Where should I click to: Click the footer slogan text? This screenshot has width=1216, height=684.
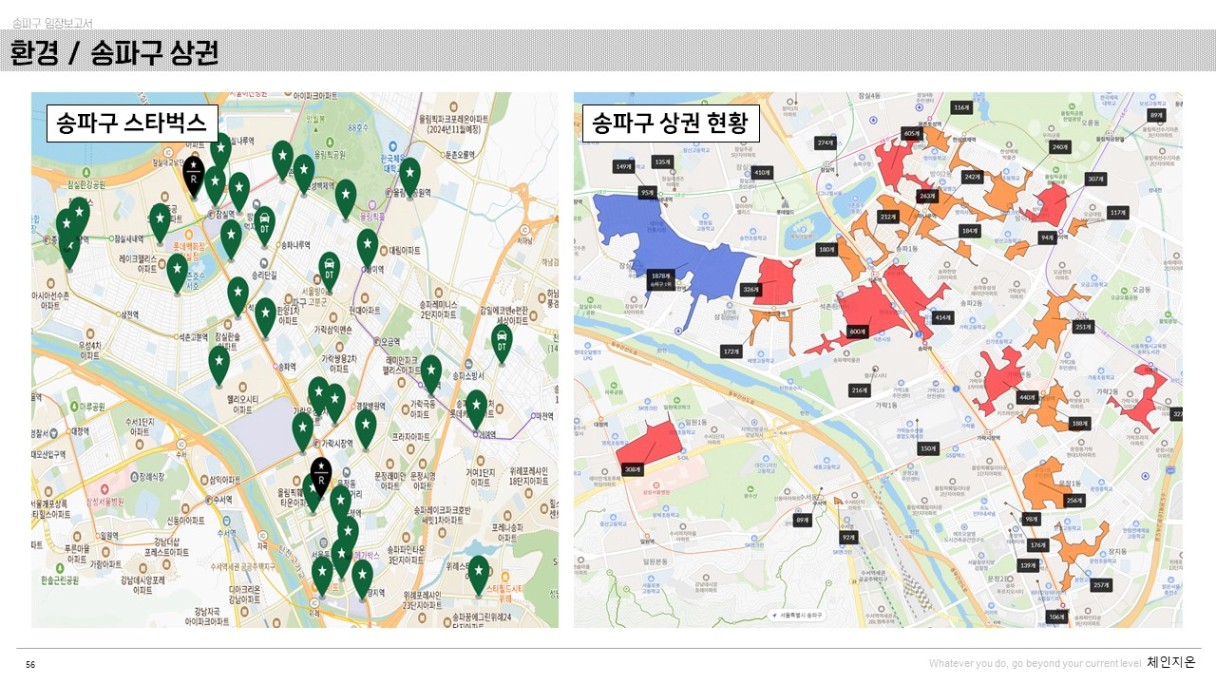(1034, 663)
